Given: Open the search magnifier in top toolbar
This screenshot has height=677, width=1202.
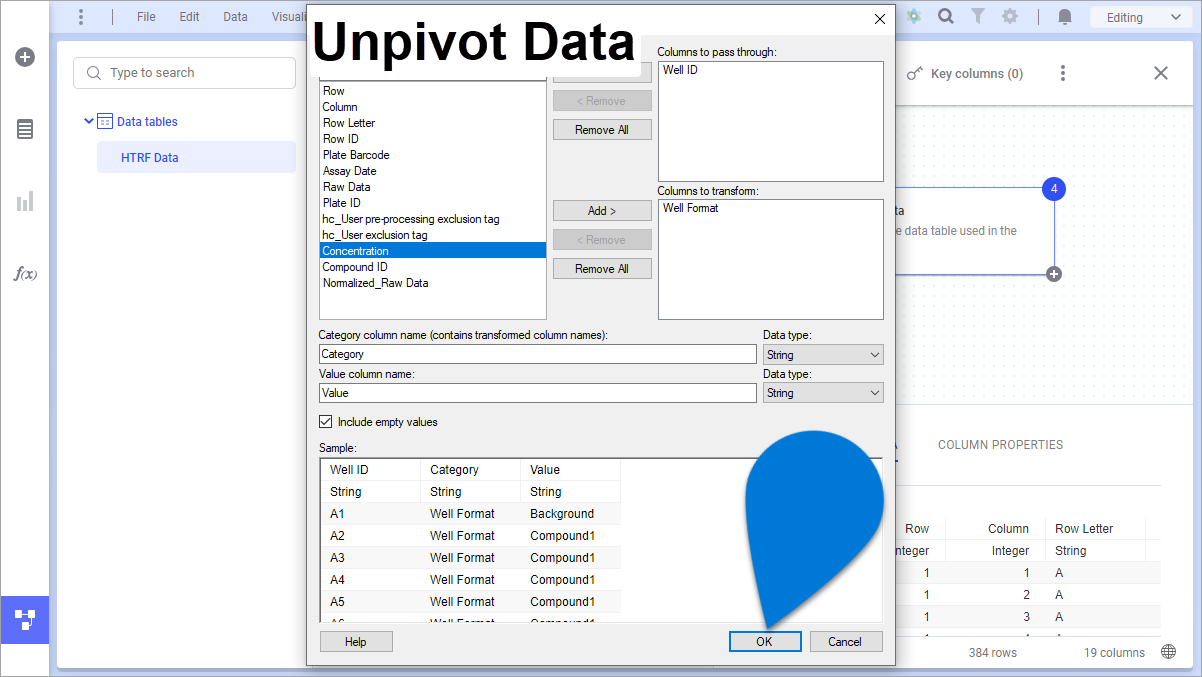Looking at the screenshot, I should tap(946, 17).
